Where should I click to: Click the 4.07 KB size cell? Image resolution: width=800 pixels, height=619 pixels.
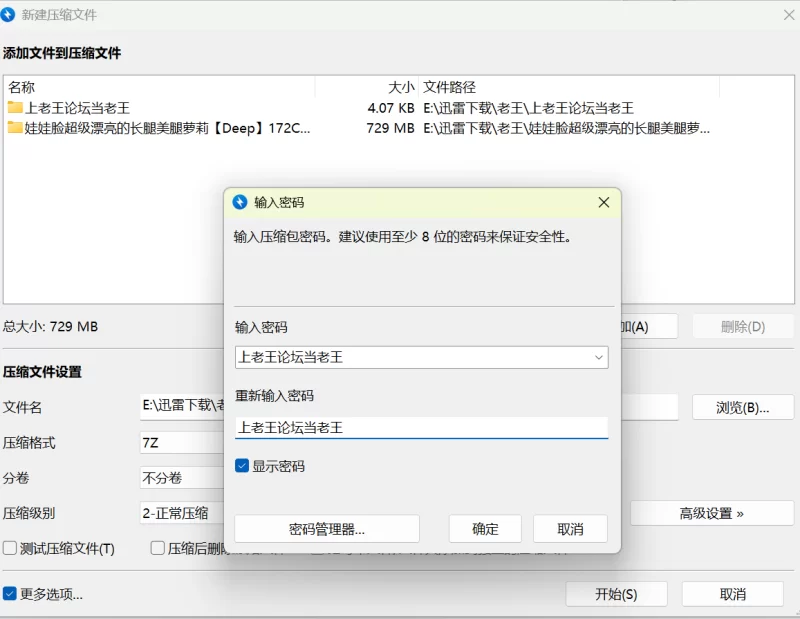pos(391,108)
